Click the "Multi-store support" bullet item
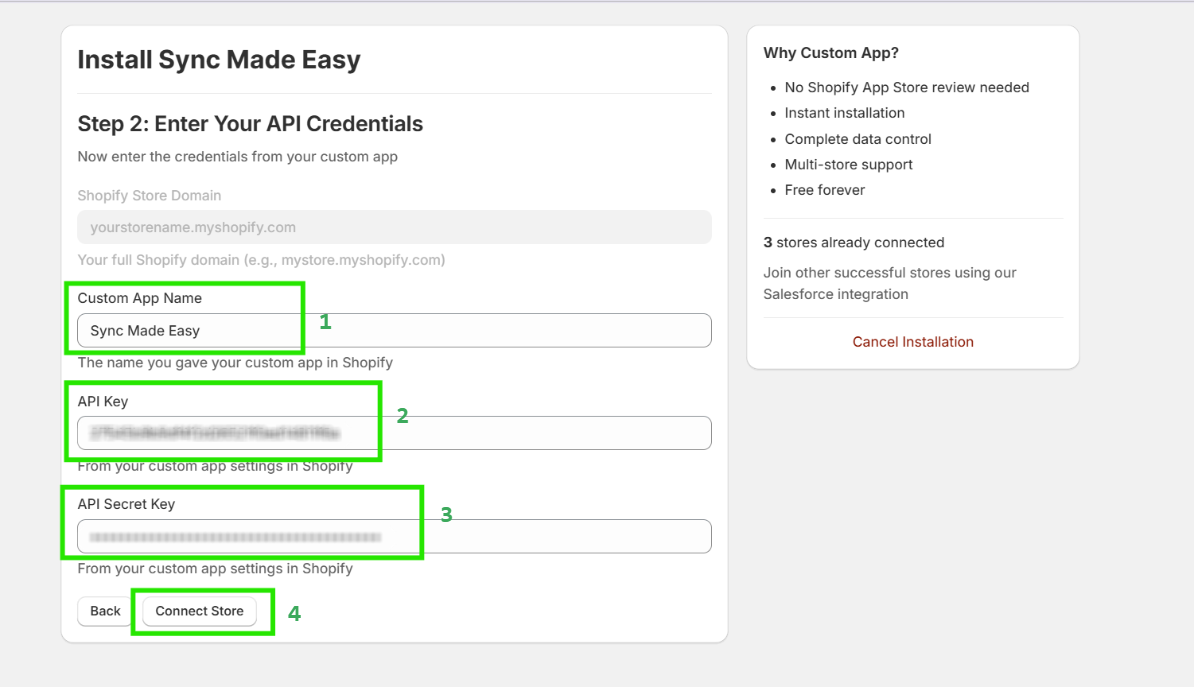 848,164
